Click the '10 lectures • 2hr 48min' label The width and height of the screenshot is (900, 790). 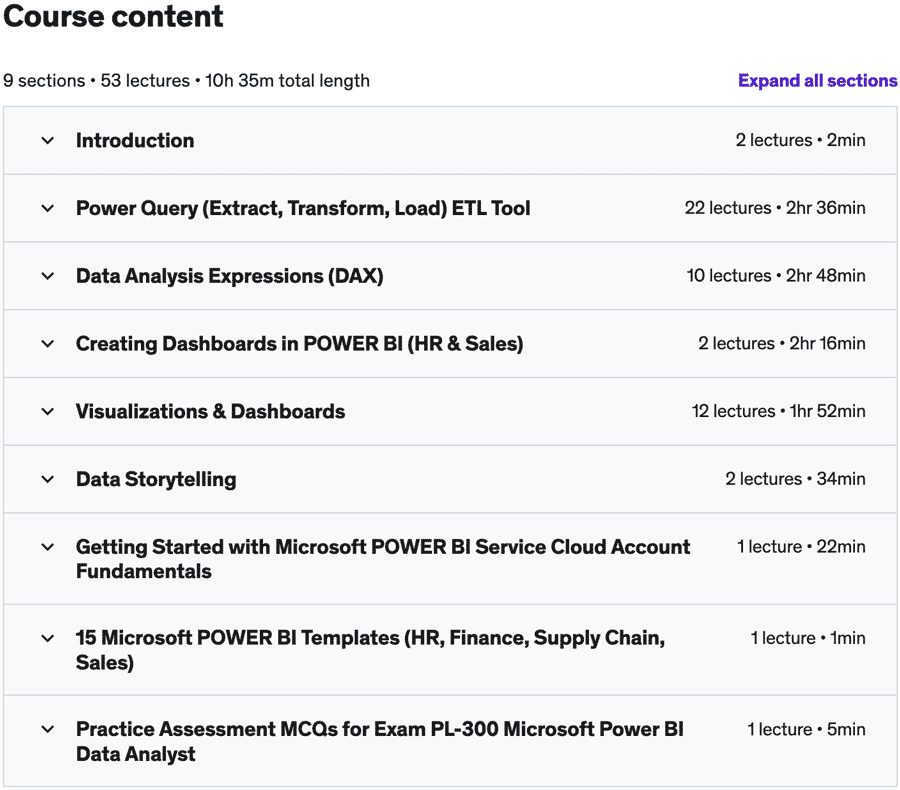pyautogui.click(x=776, y=276)
